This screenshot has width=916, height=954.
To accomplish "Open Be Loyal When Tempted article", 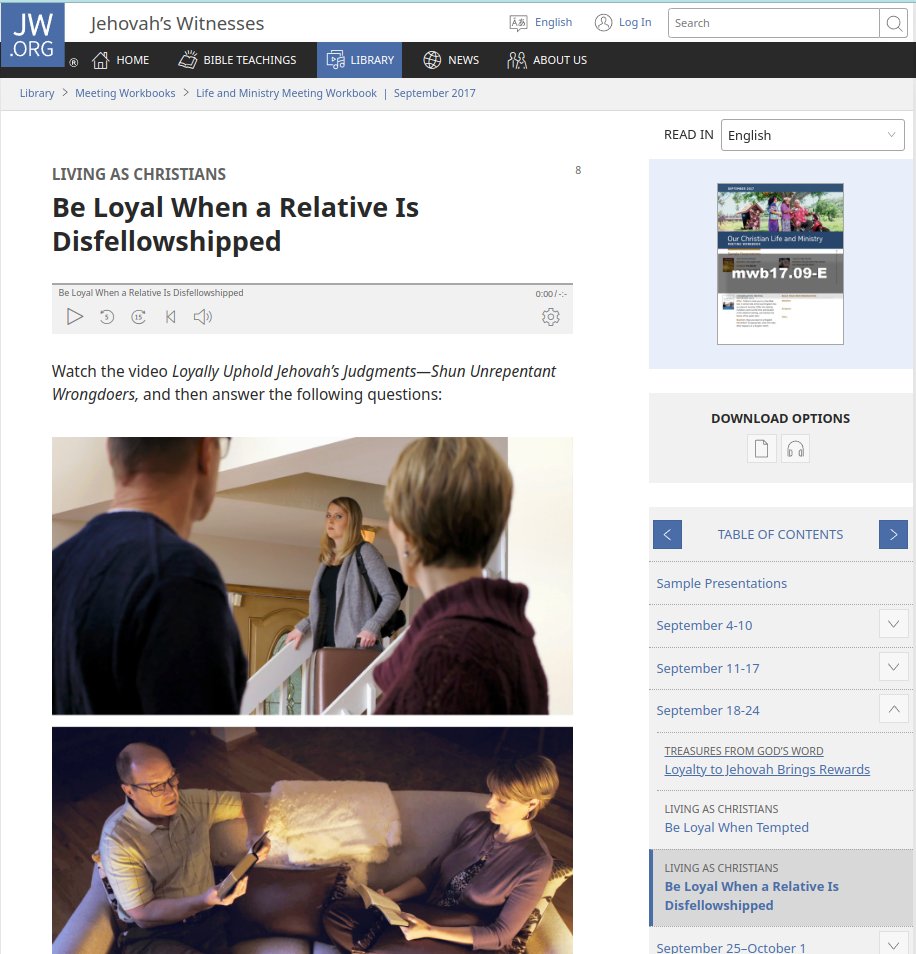I will pyautogui.click(x=737, y=827).
